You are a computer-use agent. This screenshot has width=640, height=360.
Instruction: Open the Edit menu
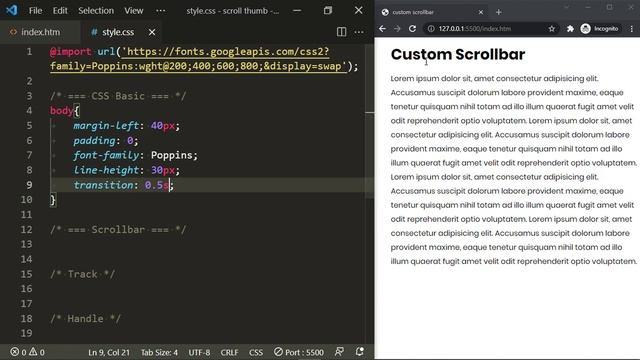tap(60, 11)
